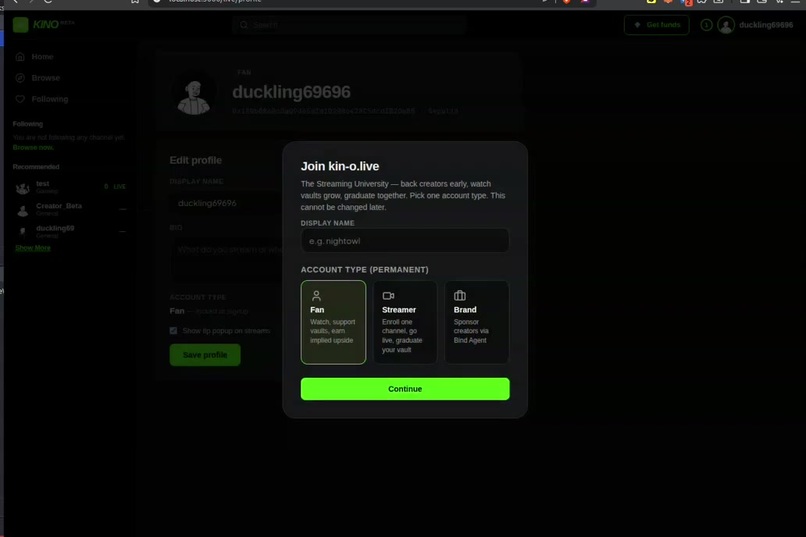The height and width of the screenshot is (537, 806).
Task: Click the duckling69696 profile heading
Action: tap(291, 92)
